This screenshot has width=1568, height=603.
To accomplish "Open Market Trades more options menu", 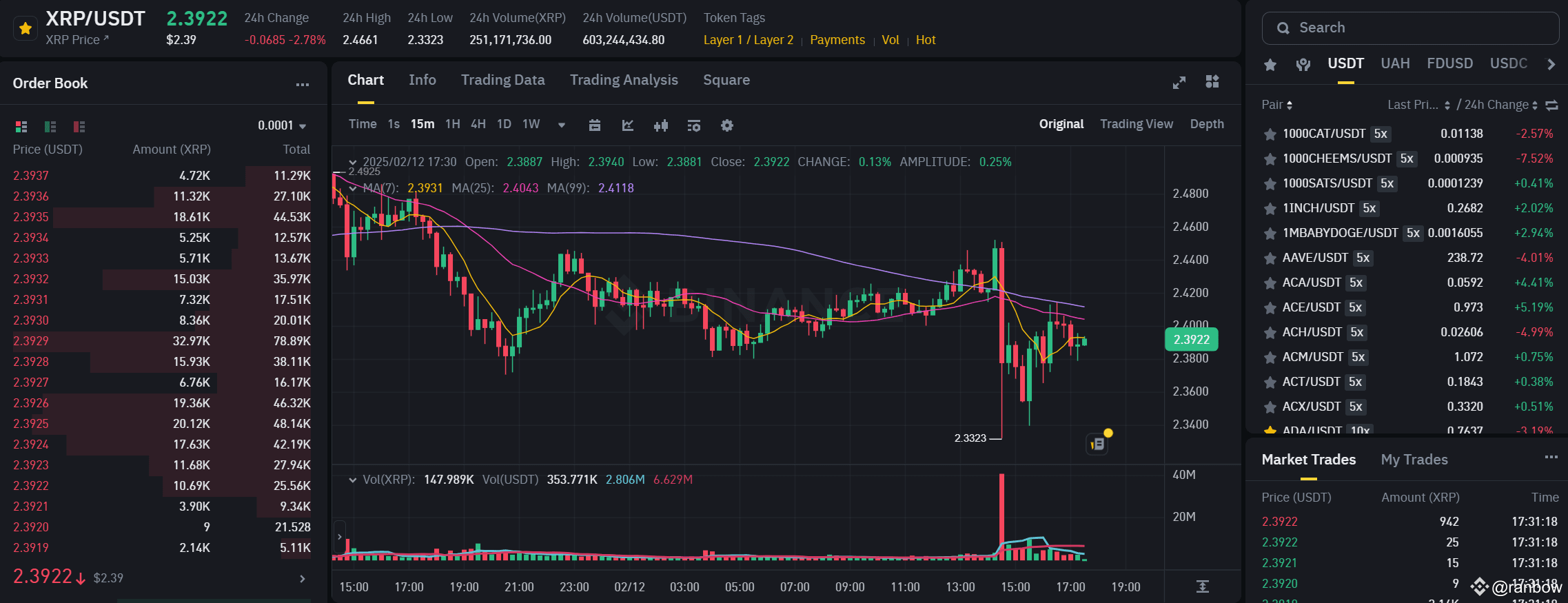I will [x=1551, y=458].
